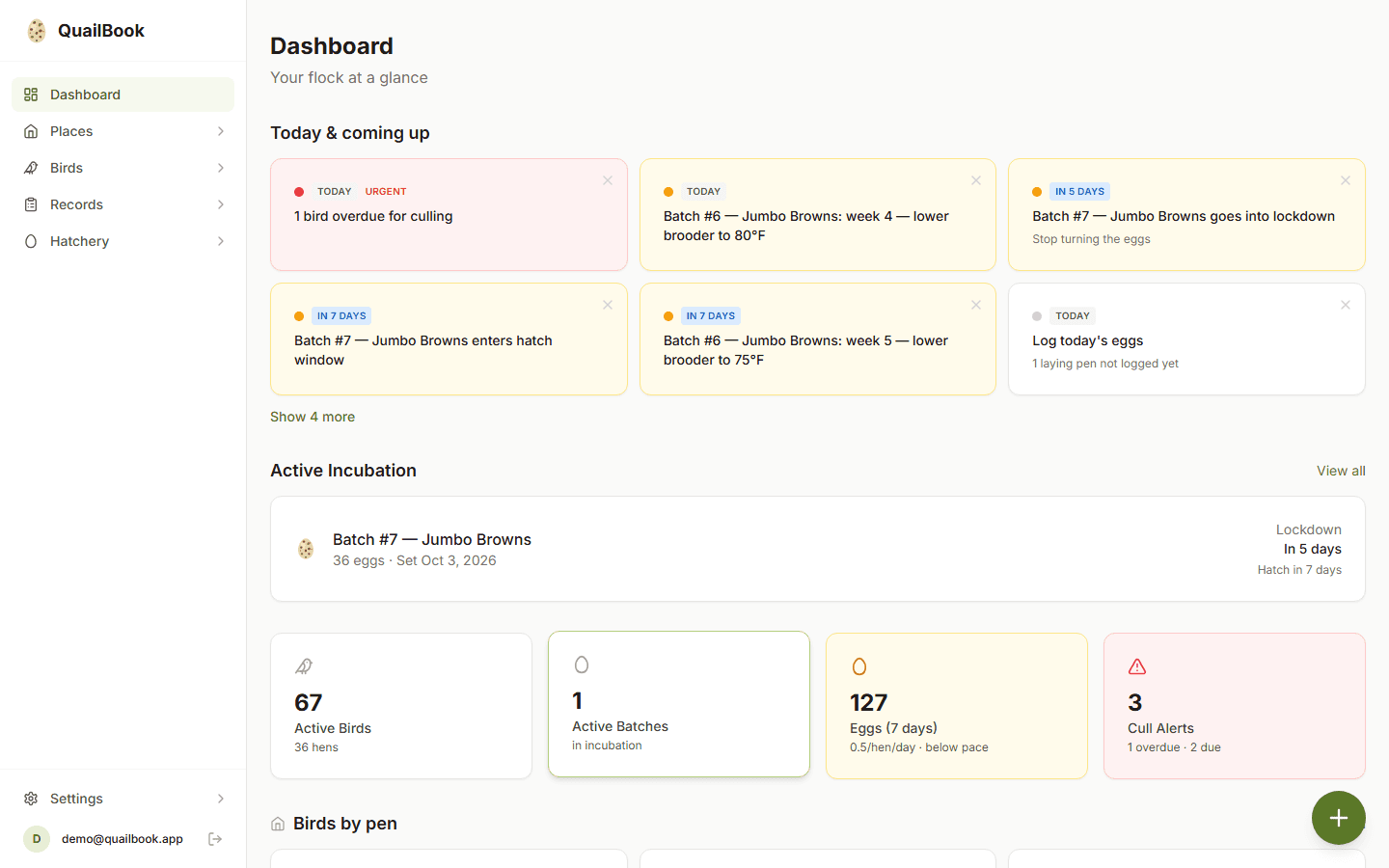Open the Dashboard menu item
1389x868 pixels.
click(x=123, y=95)
